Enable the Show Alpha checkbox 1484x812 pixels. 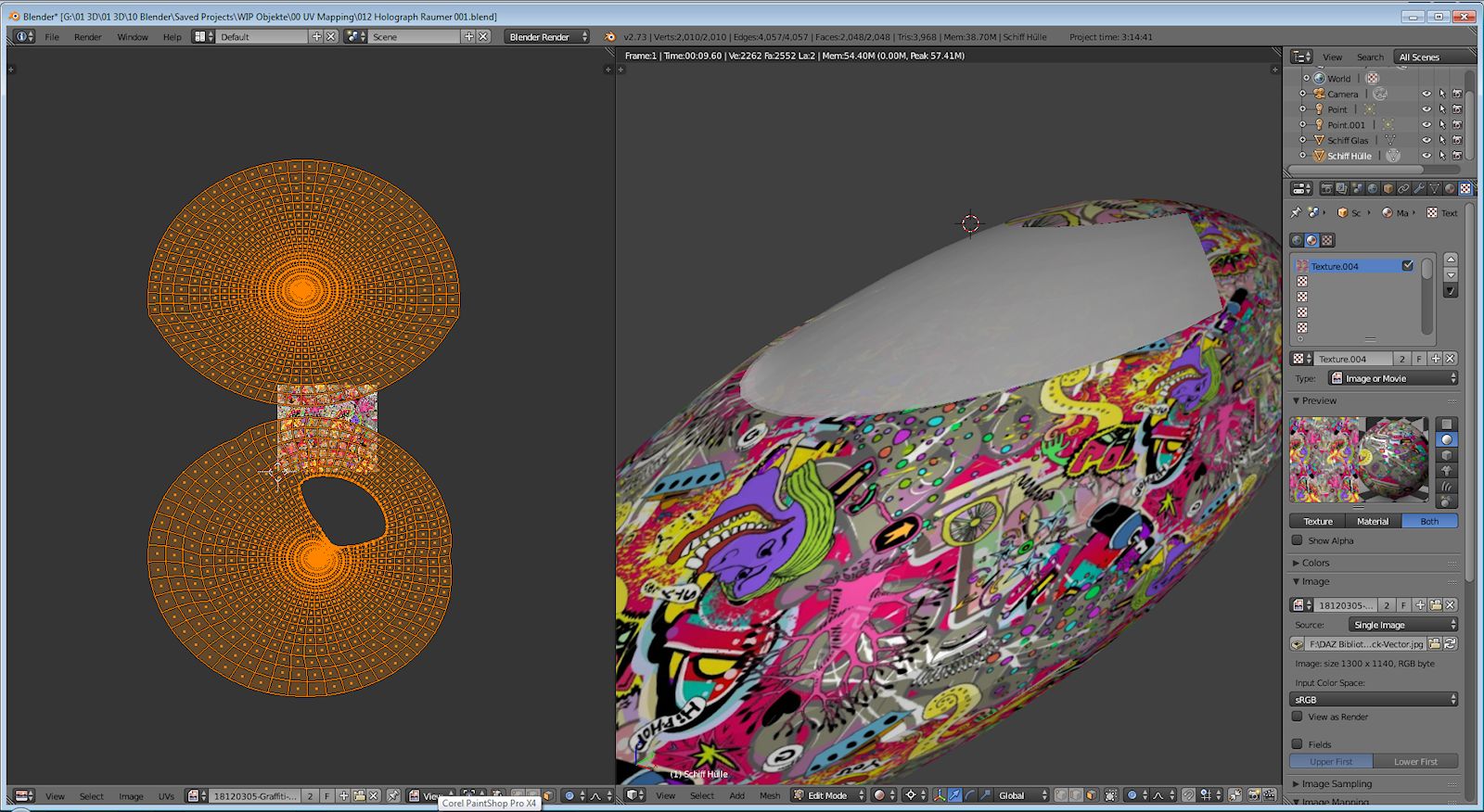[1298, 540]
